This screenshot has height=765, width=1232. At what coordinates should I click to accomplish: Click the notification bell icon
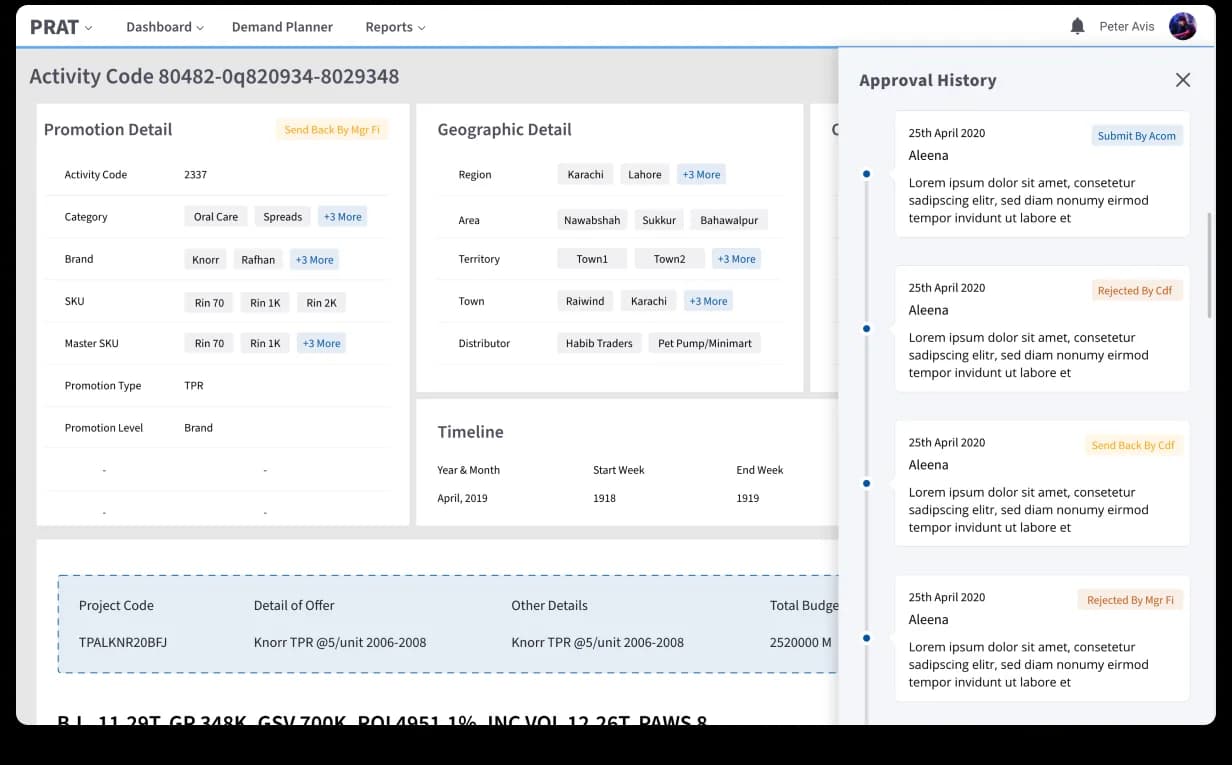click(1077, 26)
